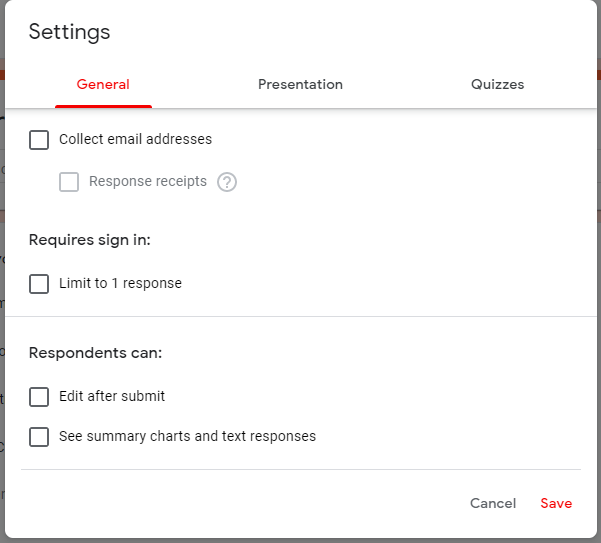Click the Settings dialog title
The height and width of the screenshot is (543, 601).
[69, 32]
